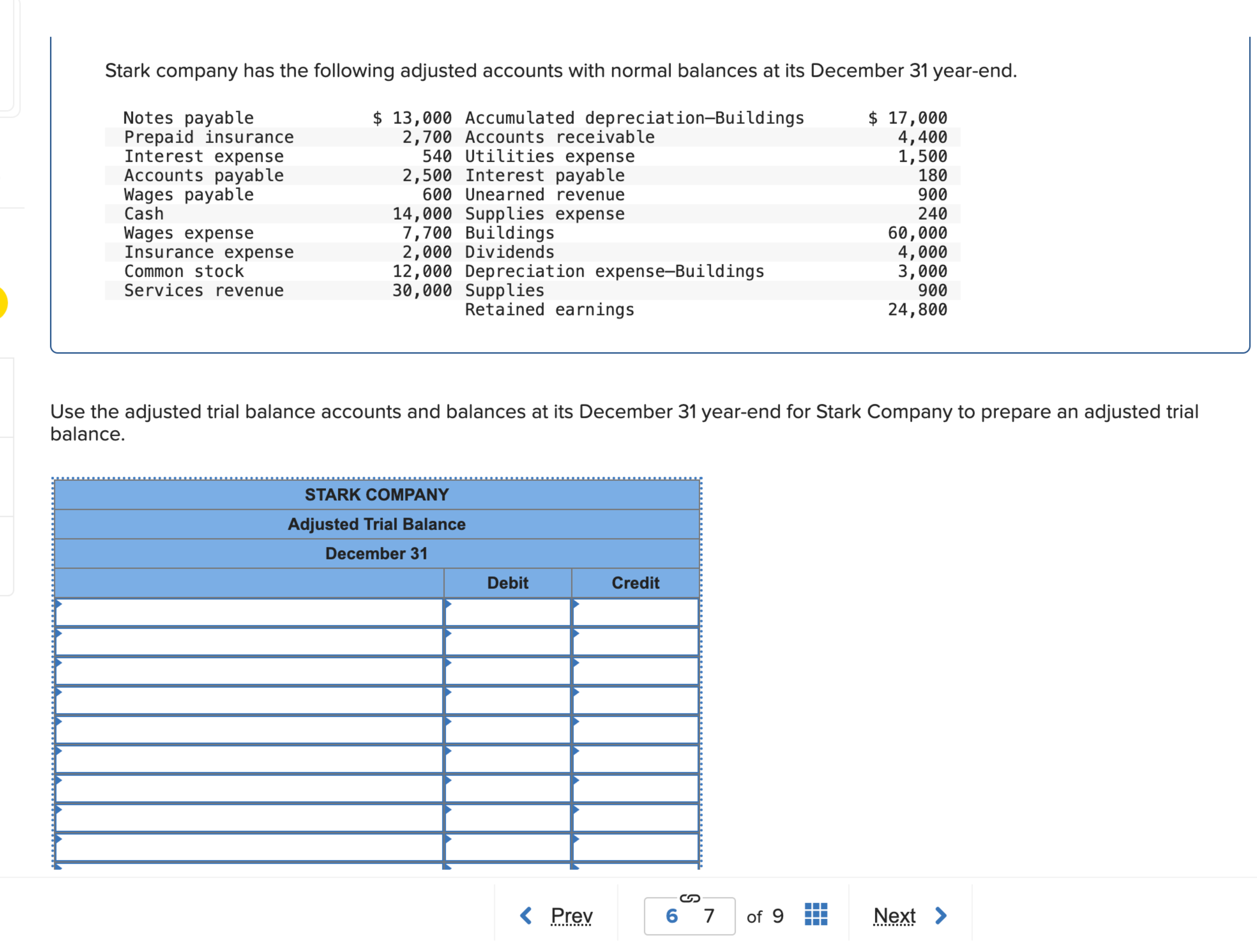1257x952 pixels.
Task: Click the Credit column header
Action: [635, 583]
